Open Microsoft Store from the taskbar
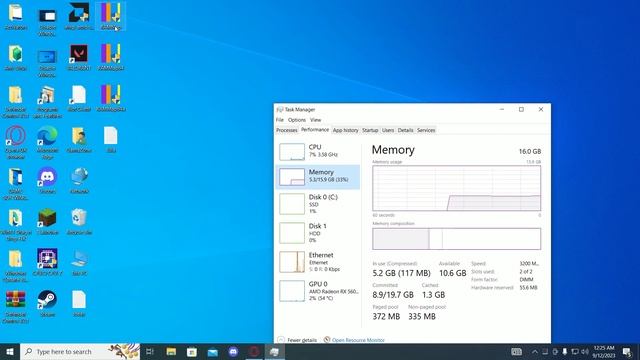Screen dimensions: 640x360 pos(192,351)
